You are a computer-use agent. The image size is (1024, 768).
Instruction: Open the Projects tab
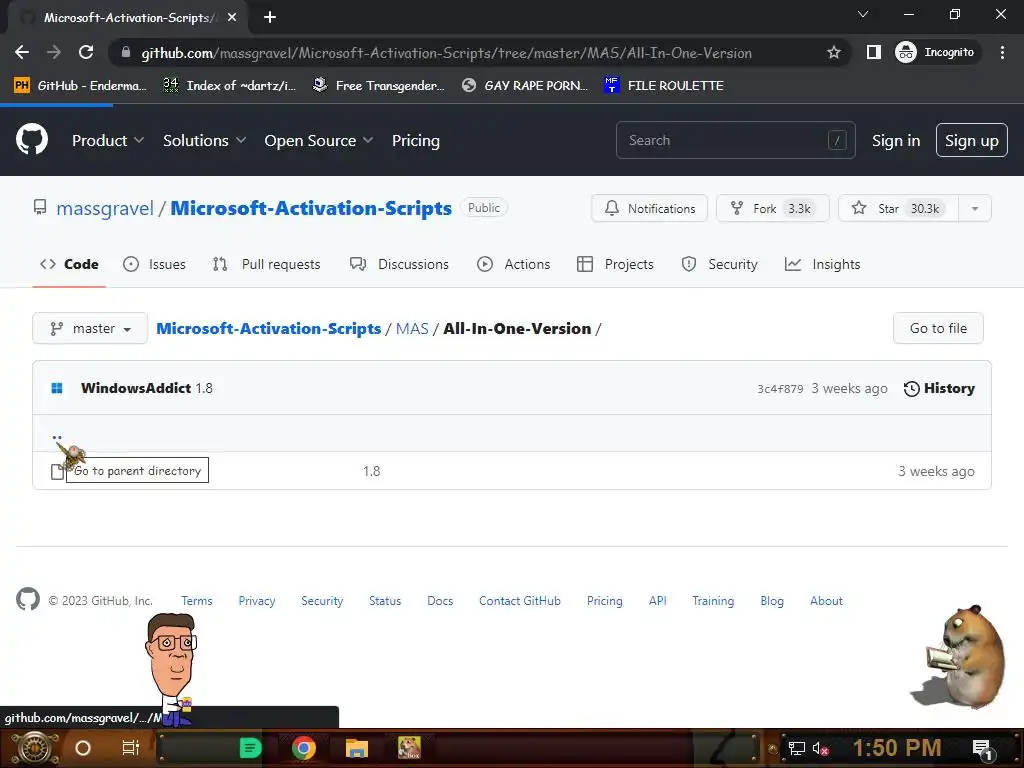(x=615, y=264)
